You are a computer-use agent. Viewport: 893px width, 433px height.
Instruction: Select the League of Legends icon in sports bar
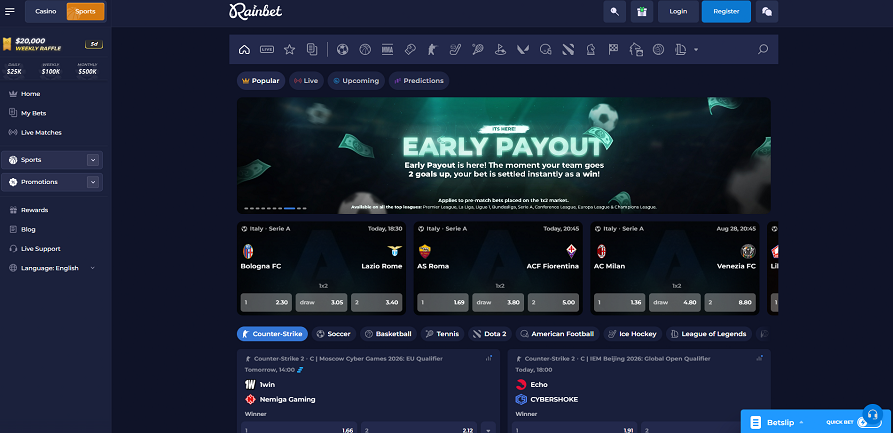point(681,50)
